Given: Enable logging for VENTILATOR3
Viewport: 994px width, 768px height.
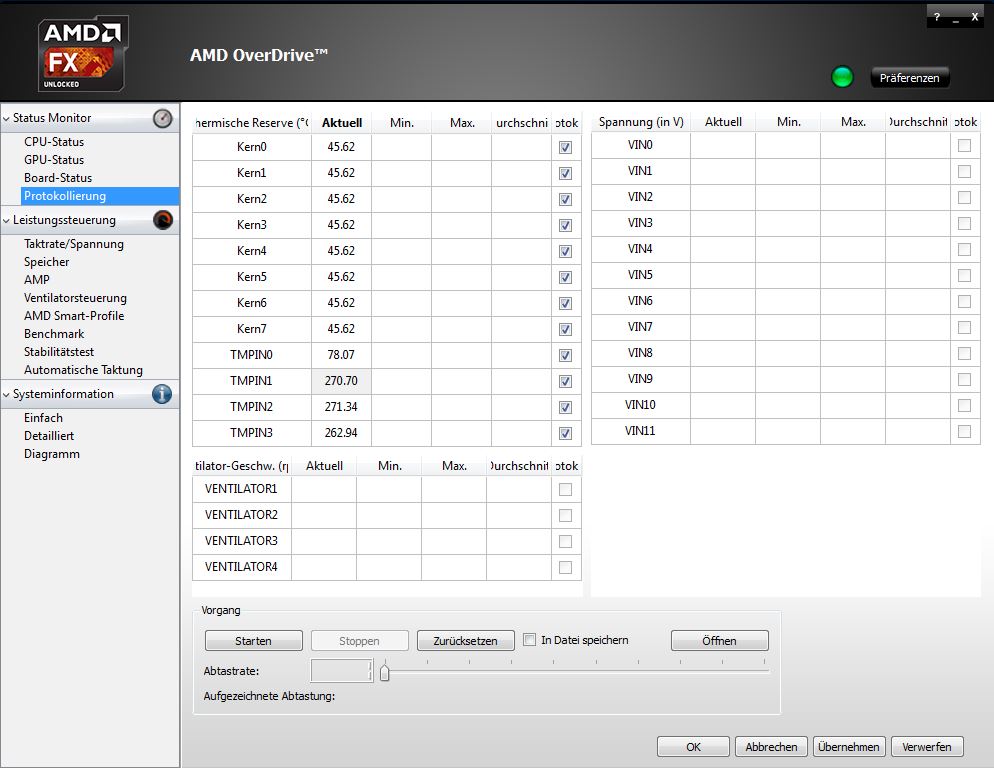Looking at the screenshot, I should coord(565,541).
